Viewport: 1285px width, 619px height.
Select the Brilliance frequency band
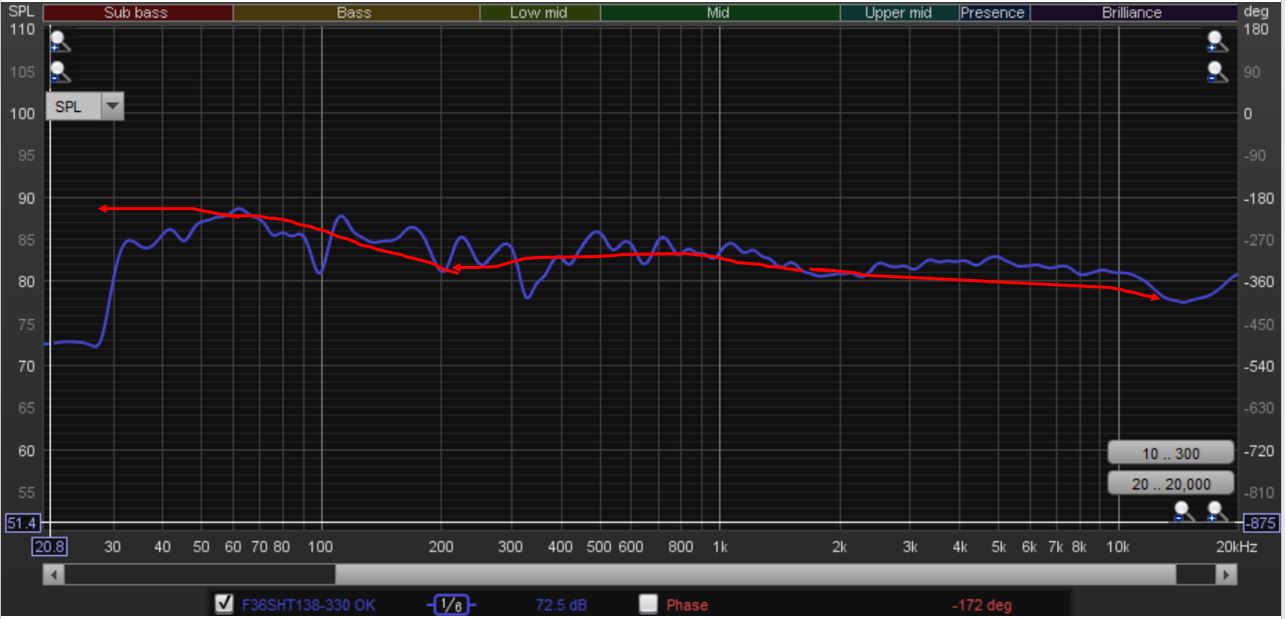pos(1132,13)
